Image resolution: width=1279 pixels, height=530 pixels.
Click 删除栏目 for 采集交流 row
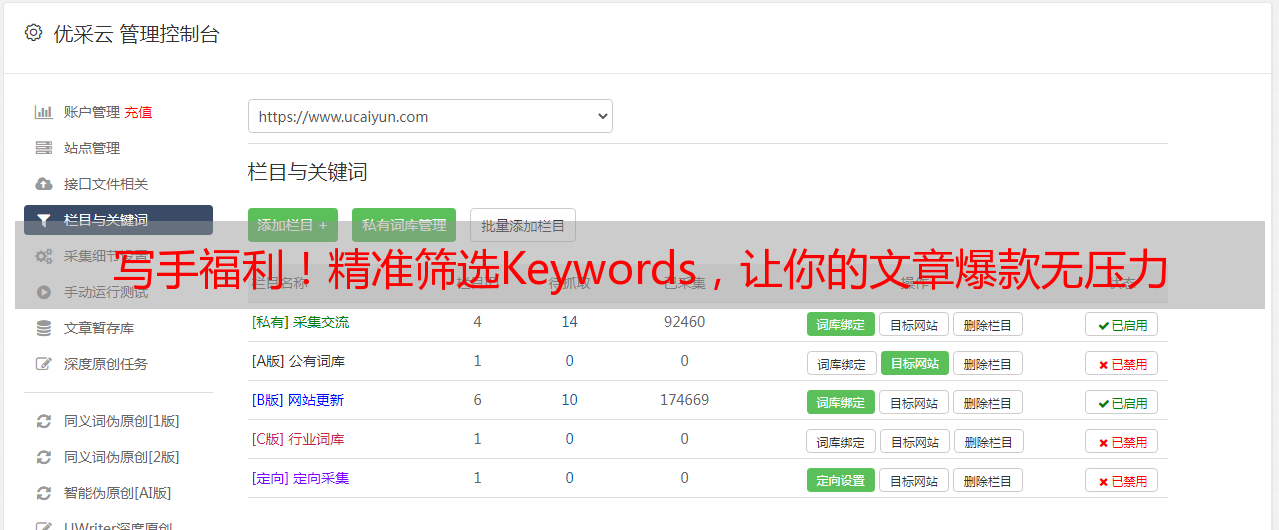[988, 324]
